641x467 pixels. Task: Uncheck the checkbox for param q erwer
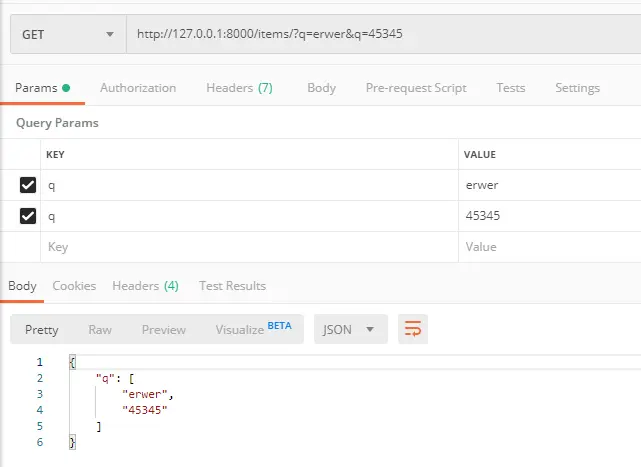pyautogui.click(x=28, y=185)
